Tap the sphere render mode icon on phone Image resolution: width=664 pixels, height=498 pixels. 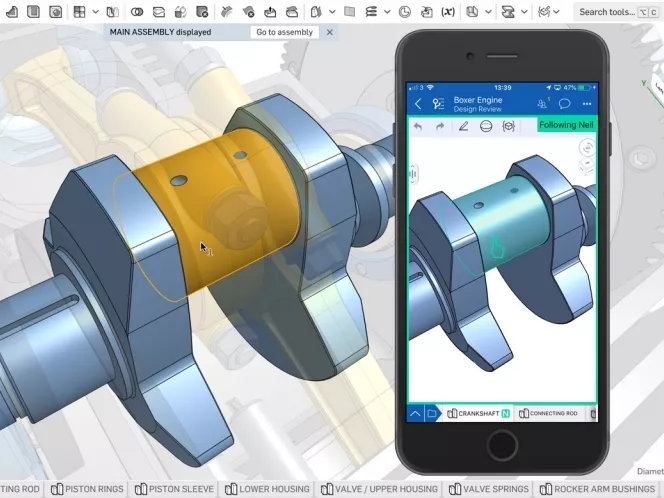tap(486, 126)
